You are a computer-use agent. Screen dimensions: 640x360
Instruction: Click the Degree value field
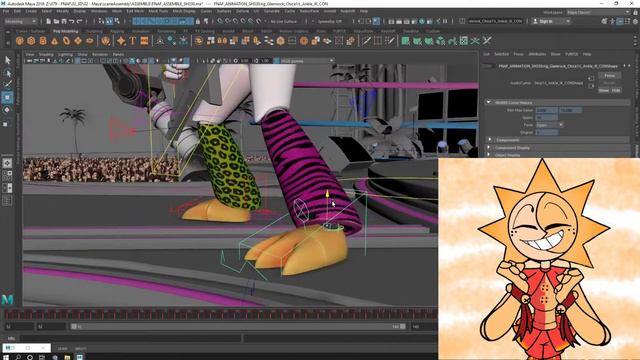[x=547, y=132]
